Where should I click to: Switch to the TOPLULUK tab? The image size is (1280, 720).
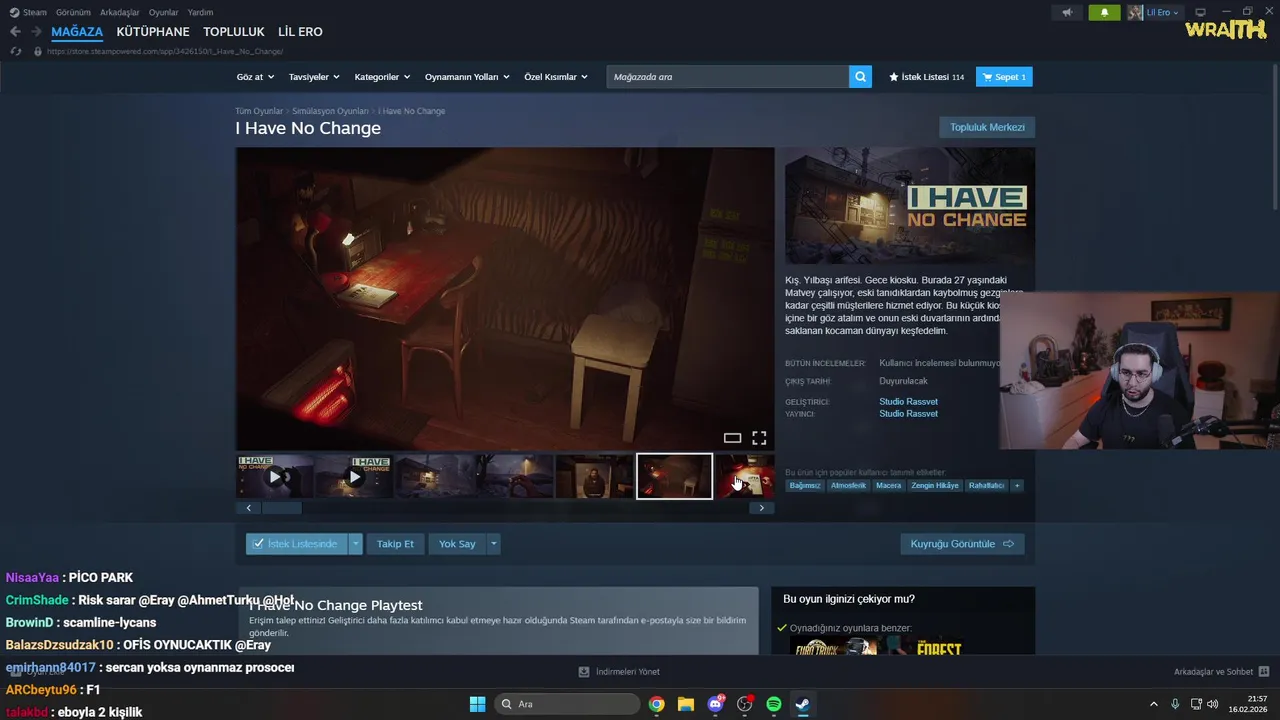234,32
